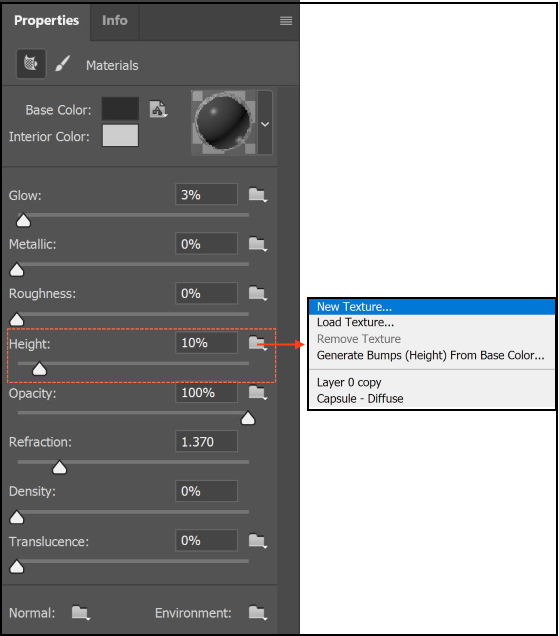The image size is (559, 636).
Task: Click the Normal: label text
Action: click(x=32, y=613)
